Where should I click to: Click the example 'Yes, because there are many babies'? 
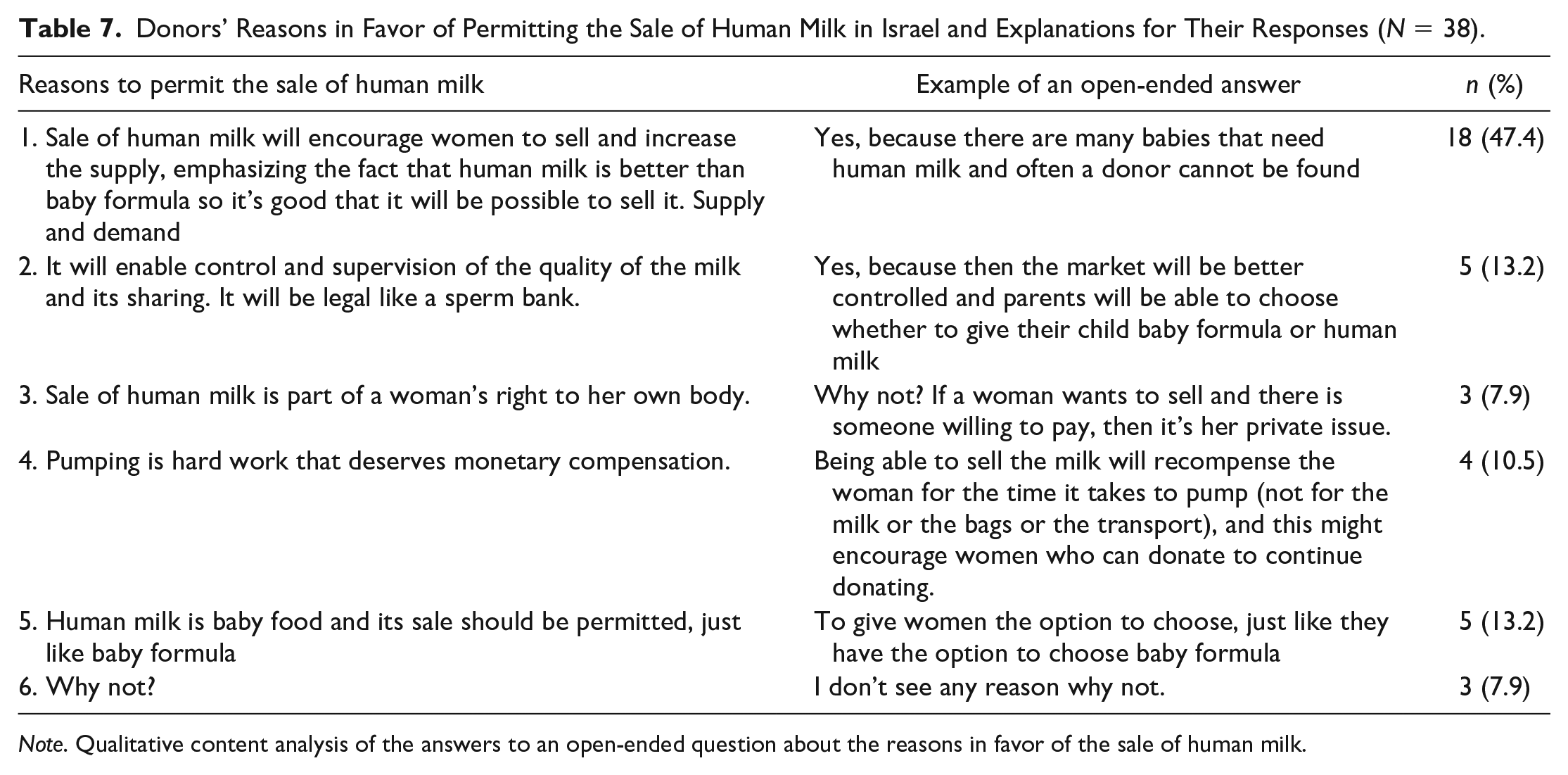1087,153
